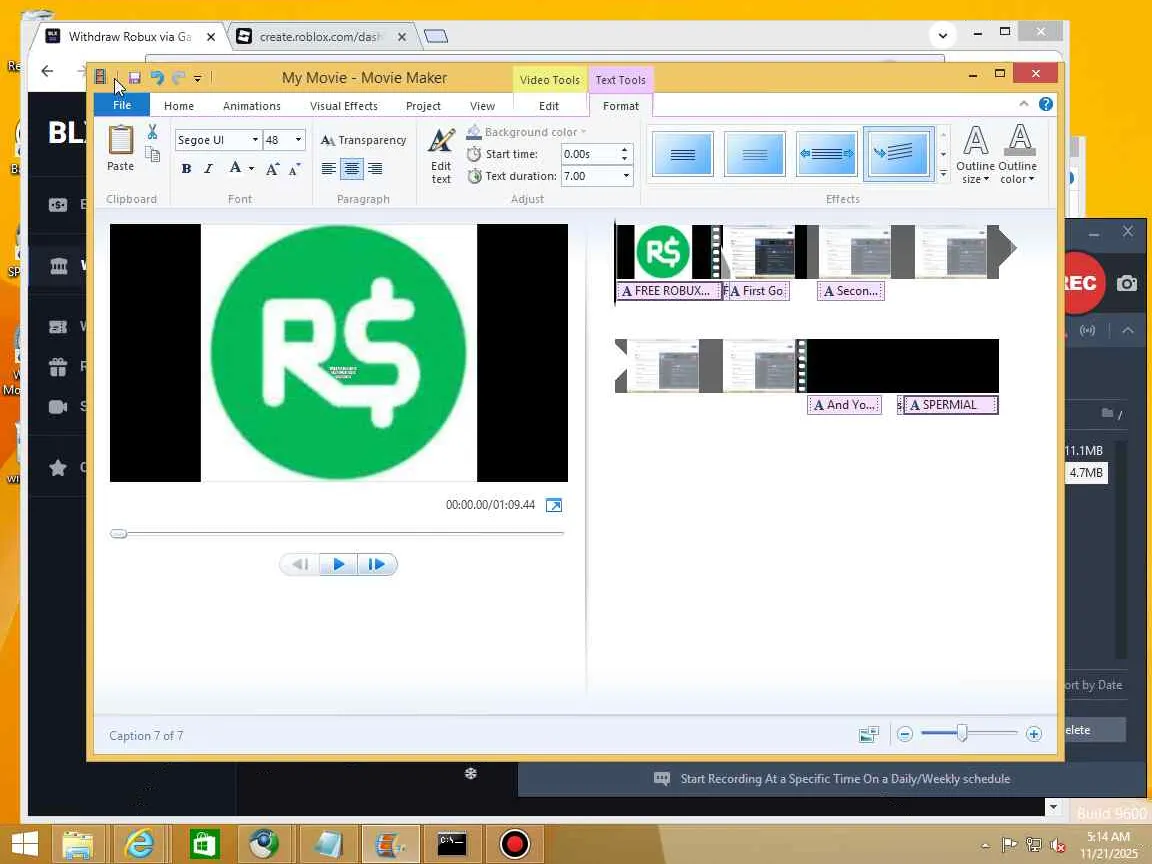The image size is (1152, 864).
Task: Click the font color A icon
Action: 235,168
